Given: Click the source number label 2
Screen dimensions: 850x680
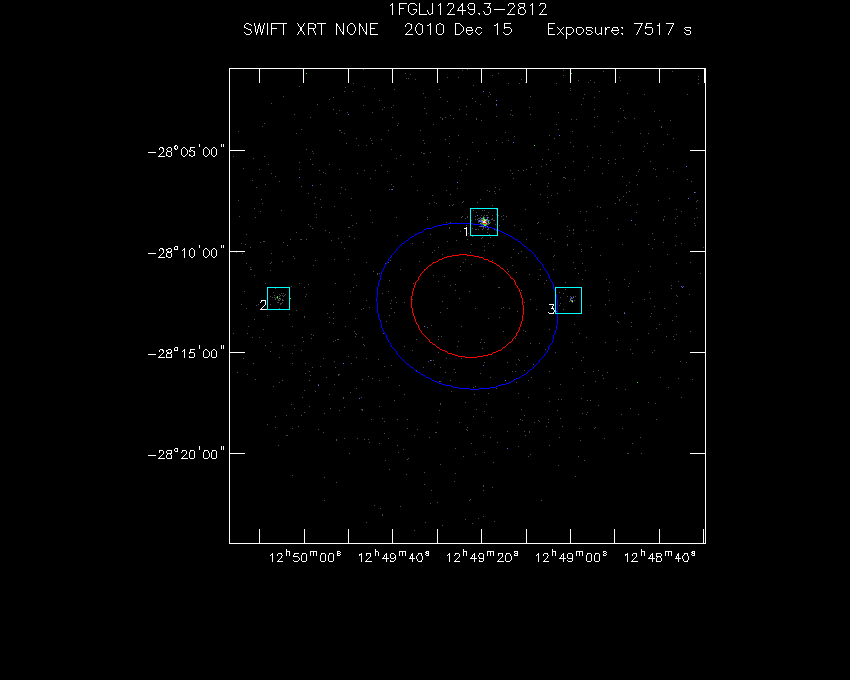Looking at the screenshot, I should click(263, 305).
